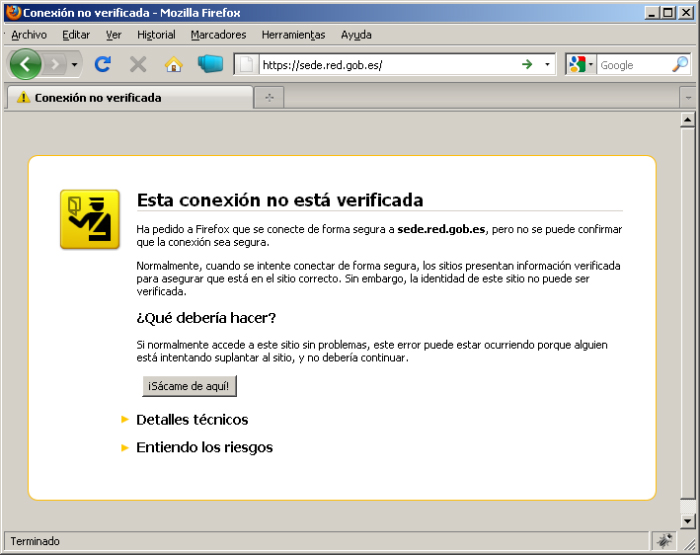Open the Herramientas menu
This screenshot has height=555, width=700.
[293, 35]
